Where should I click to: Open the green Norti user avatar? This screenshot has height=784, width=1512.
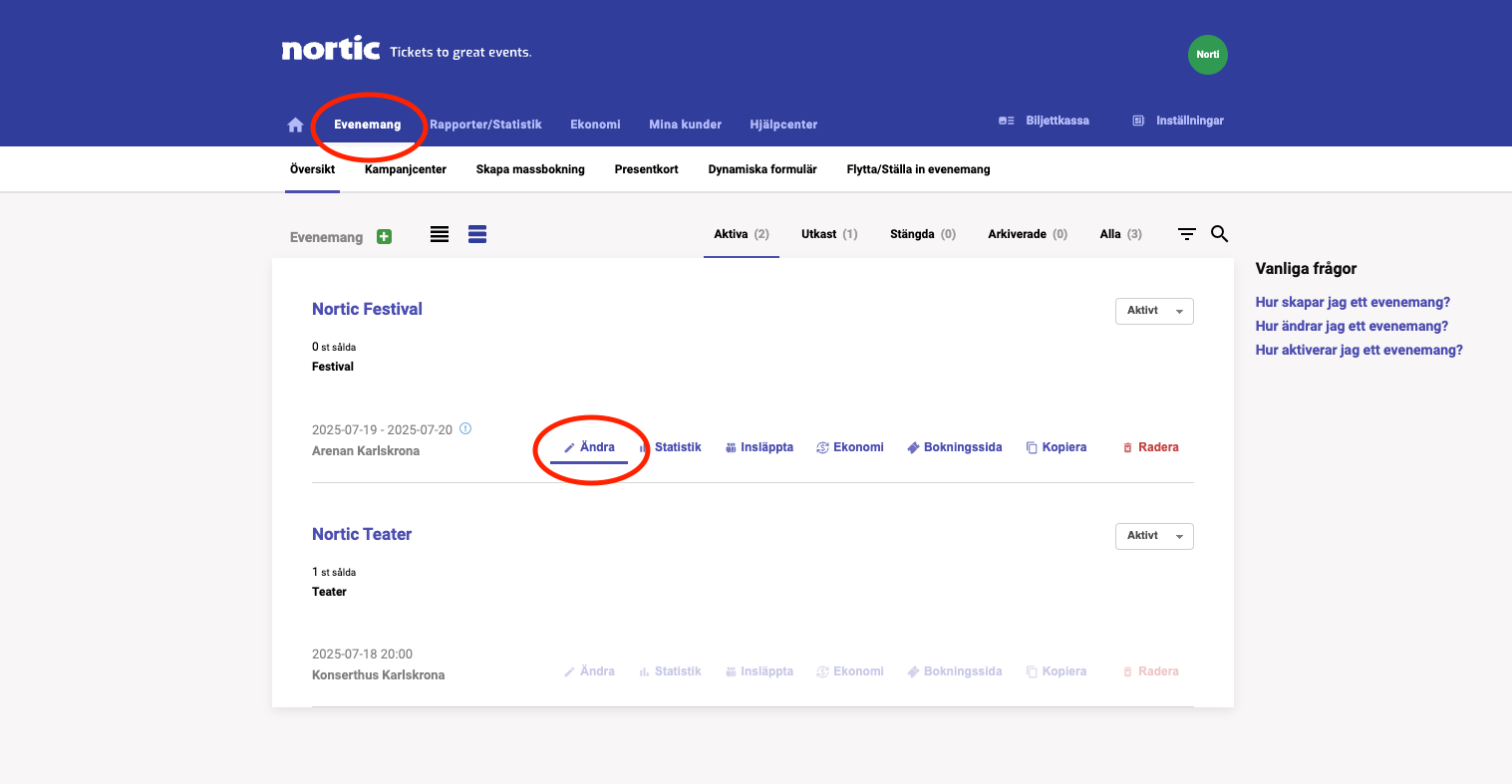(x=1208, y=55)
